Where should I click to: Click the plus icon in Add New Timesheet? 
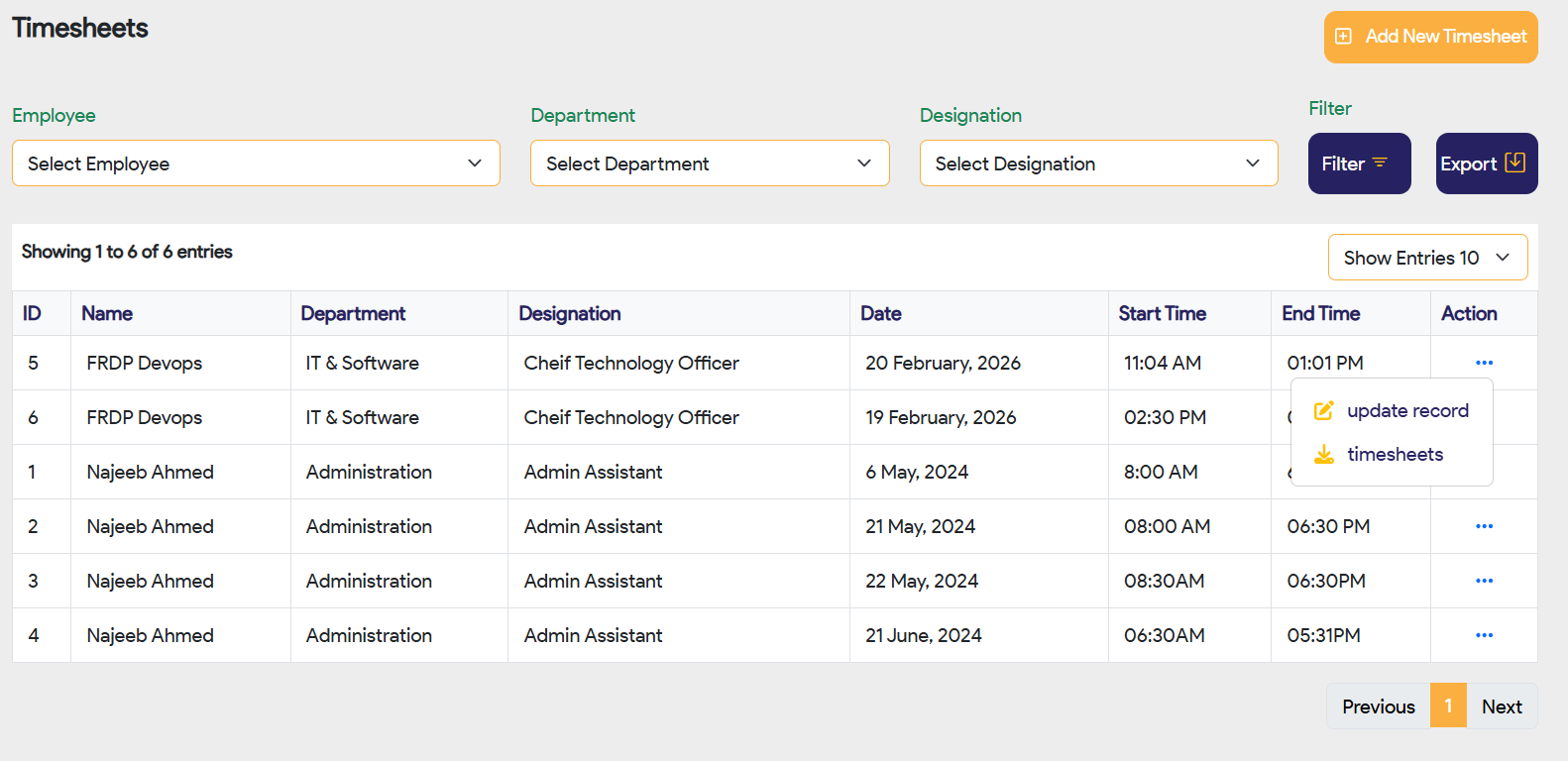pyautogui.click(x=1343, y=37)
